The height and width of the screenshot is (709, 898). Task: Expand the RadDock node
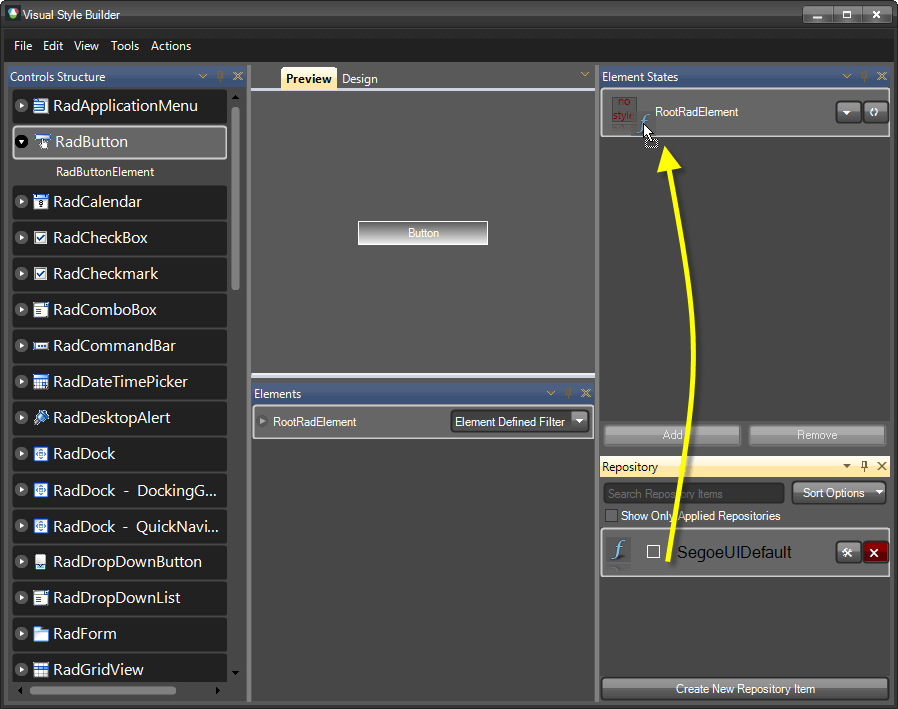[22, 454]
